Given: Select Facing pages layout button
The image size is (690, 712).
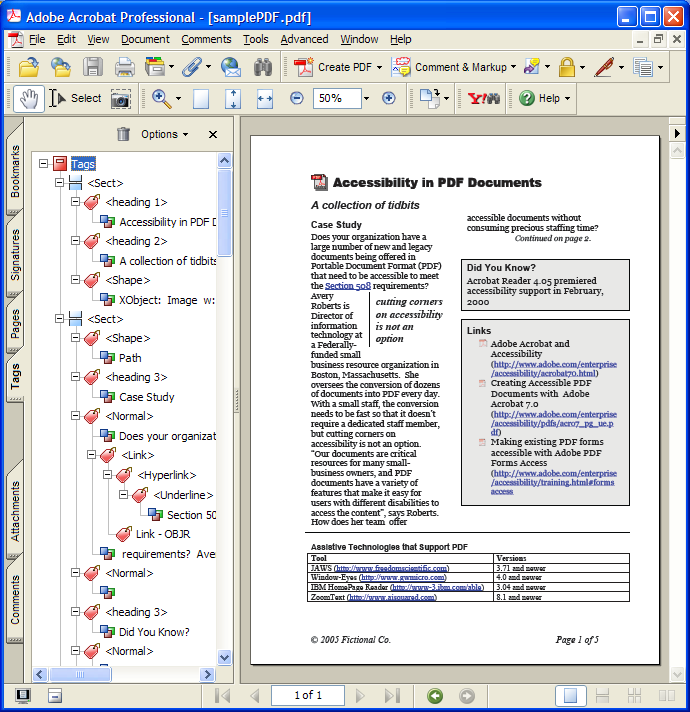Looking at the screenshot, I should [666, 695].
